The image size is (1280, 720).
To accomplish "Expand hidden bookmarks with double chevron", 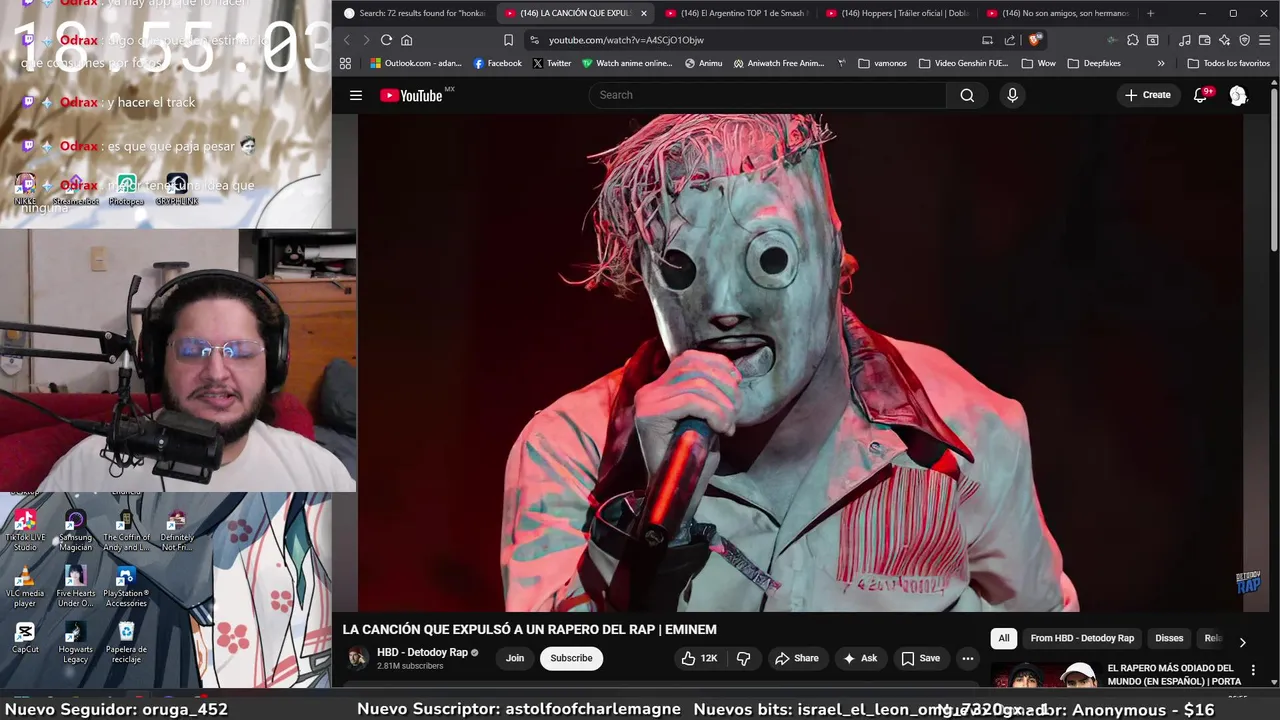I will coord(1160,63).
